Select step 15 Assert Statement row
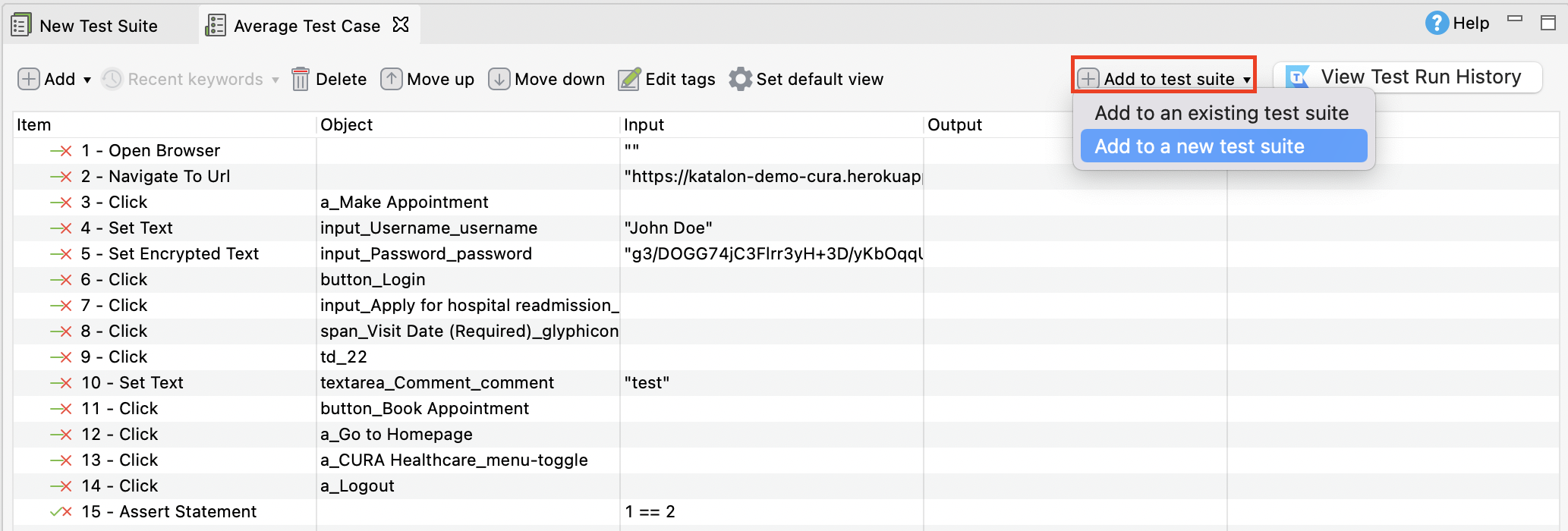The height and width of the screenshot is (531, 1568). [187, 512]
